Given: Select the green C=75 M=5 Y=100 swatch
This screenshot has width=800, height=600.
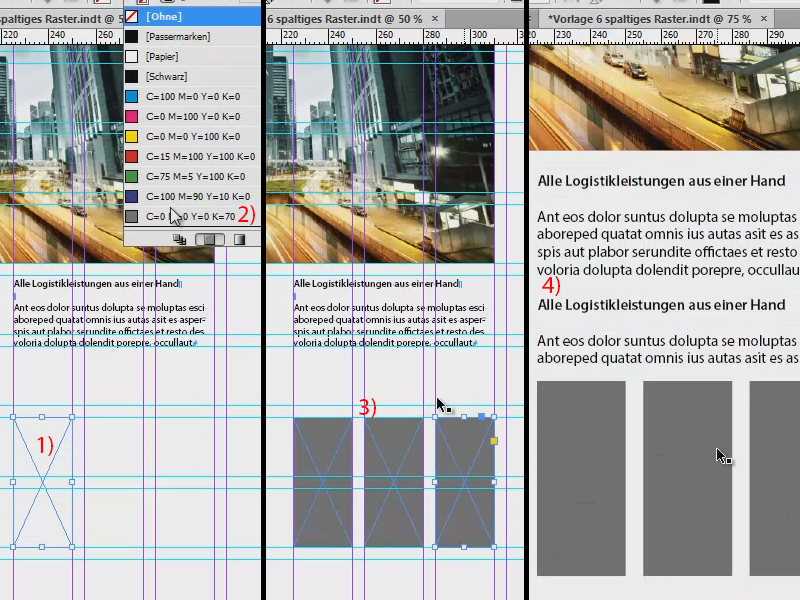Looking at the screenshot, I should [x=180, y=176].
